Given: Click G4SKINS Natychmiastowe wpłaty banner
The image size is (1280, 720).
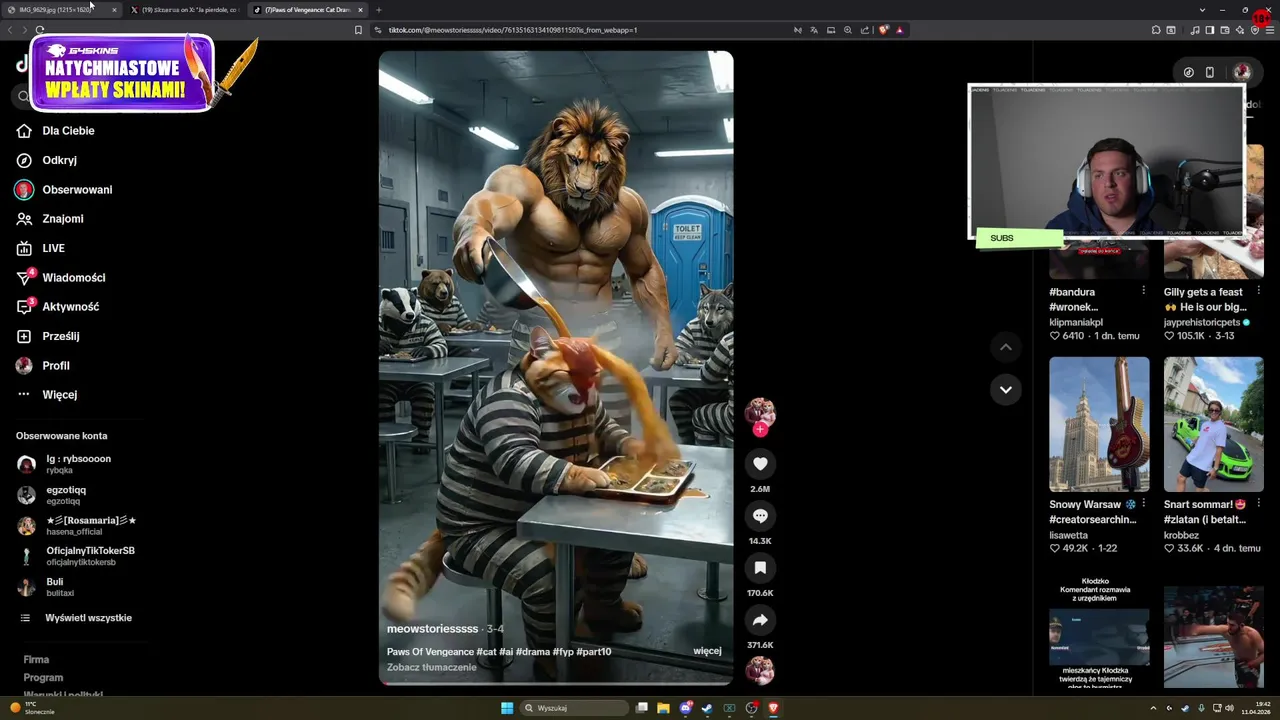Looking at the screenshot, I should [123, 73].
